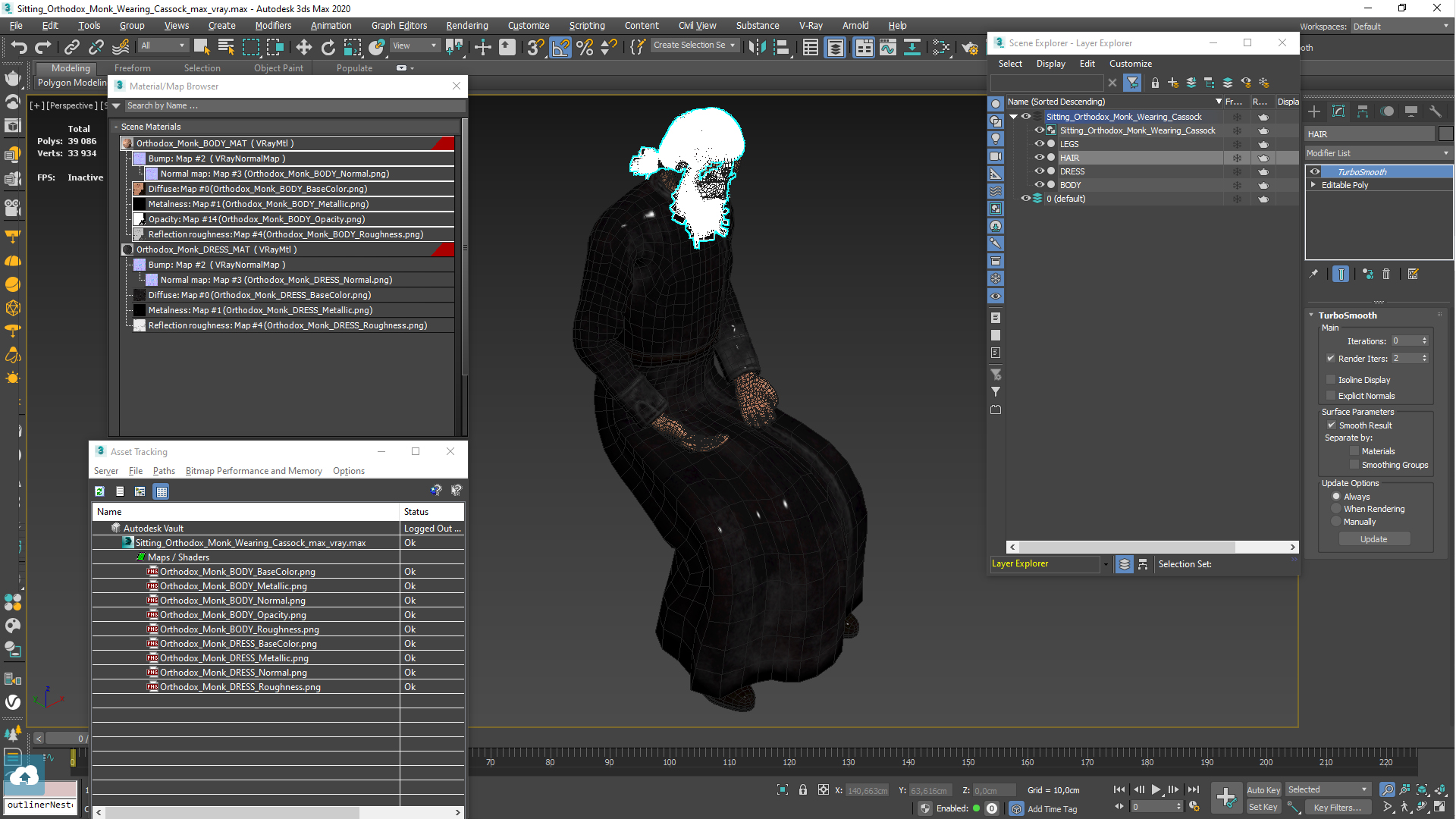
Task: Open the Workspaces Default dropdown
Action: (1401, 27)
